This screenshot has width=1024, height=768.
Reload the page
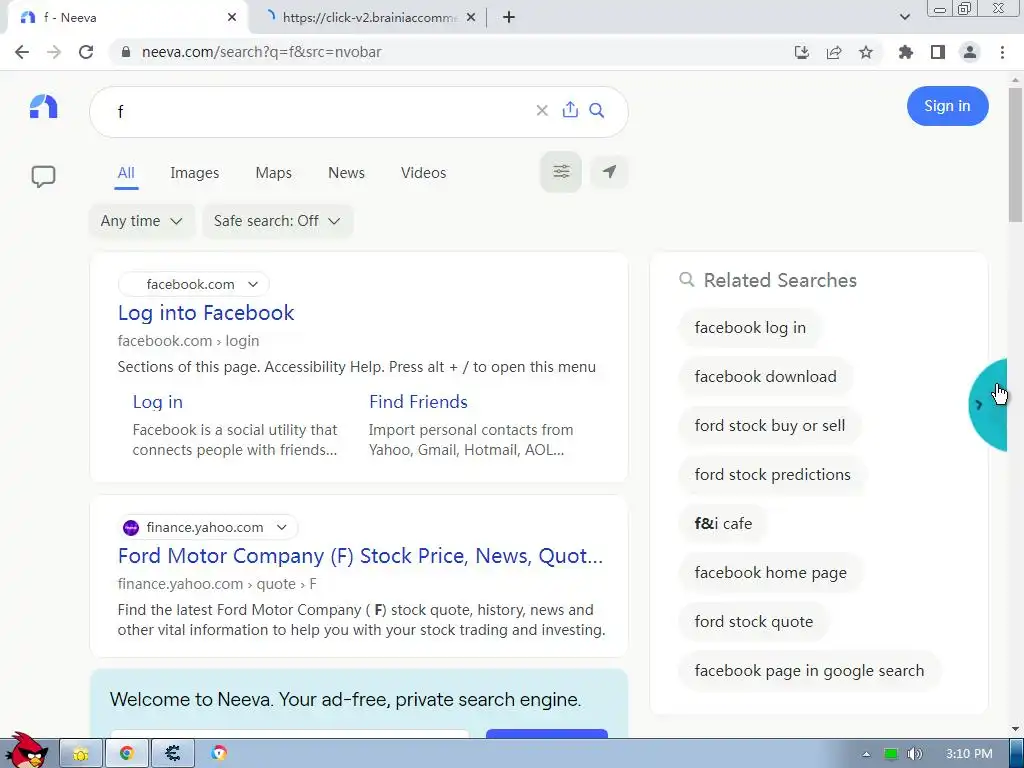[86, 52]
